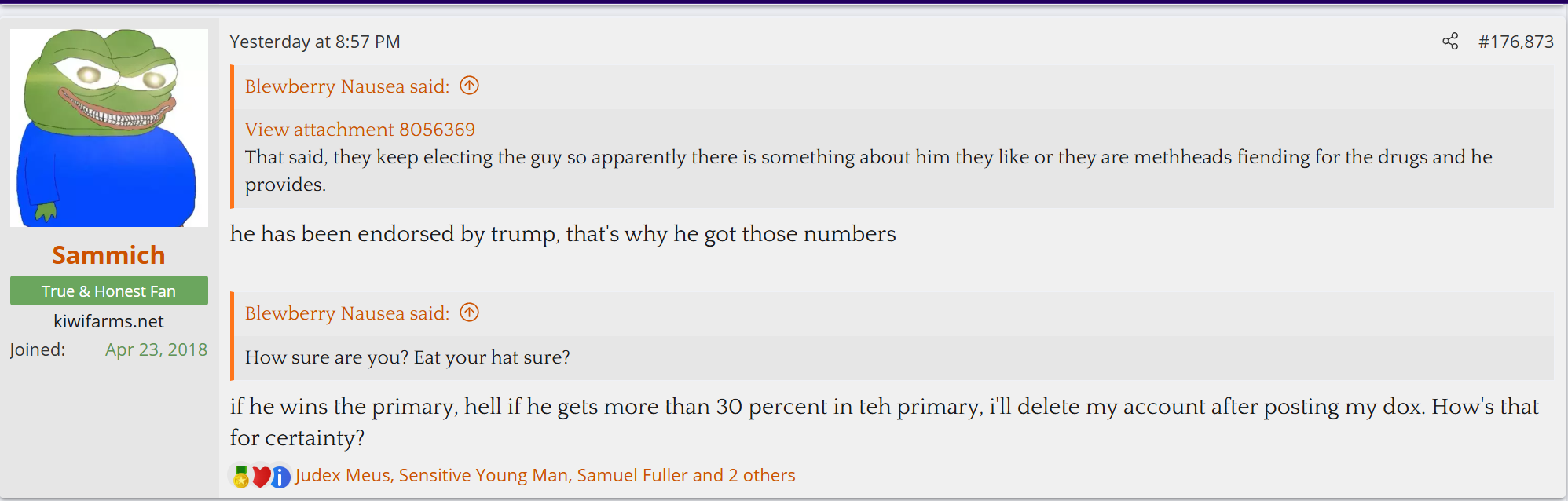Click the "Yesterday at 8:57 PM" timestamp
Image resolution: width=1568 pixels, height=501 pixels.
(x=315, y=42)
